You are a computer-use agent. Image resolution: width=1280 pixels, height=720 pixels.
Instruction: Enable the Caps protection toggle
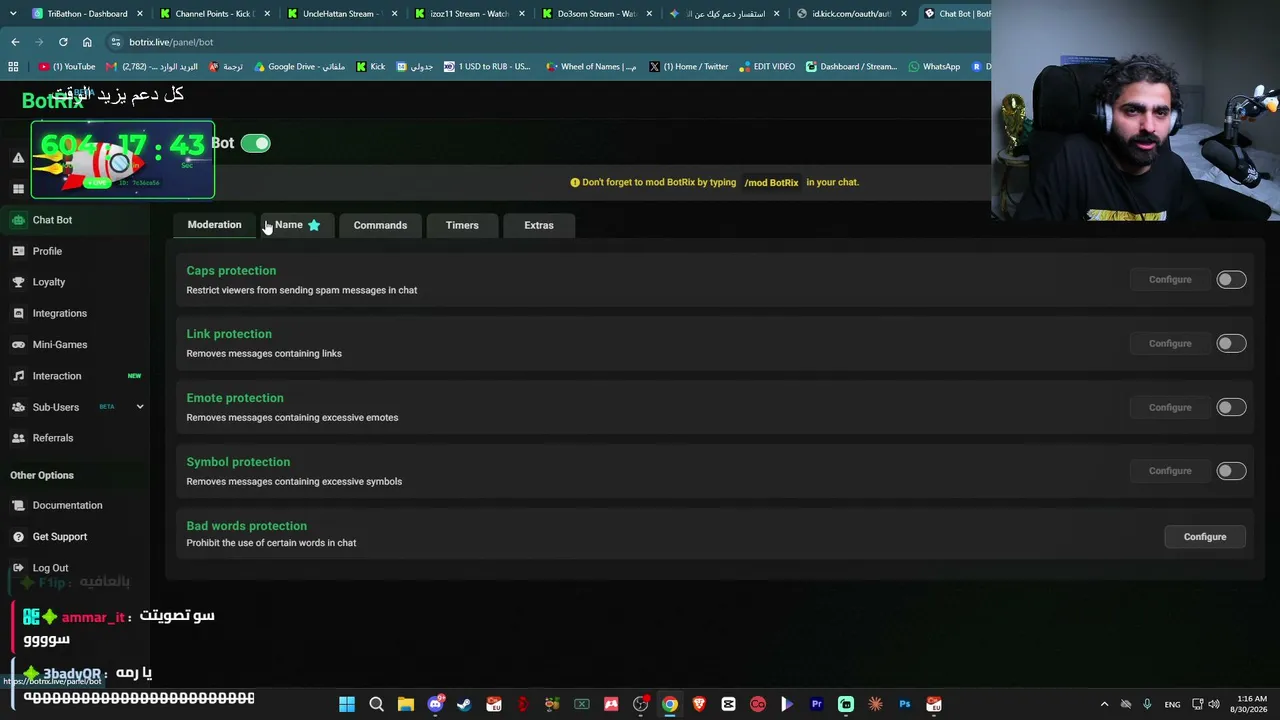tap(1231, 280)
